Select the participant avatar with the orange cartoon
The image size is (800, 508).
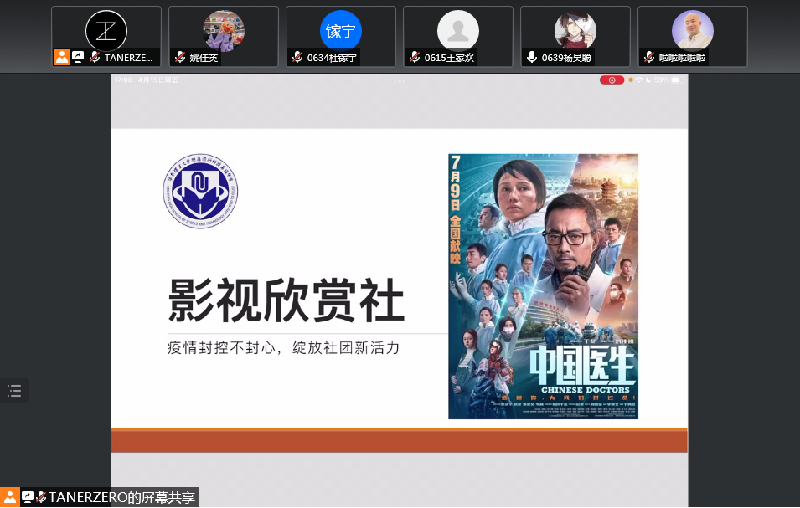(x=224, y=31)
